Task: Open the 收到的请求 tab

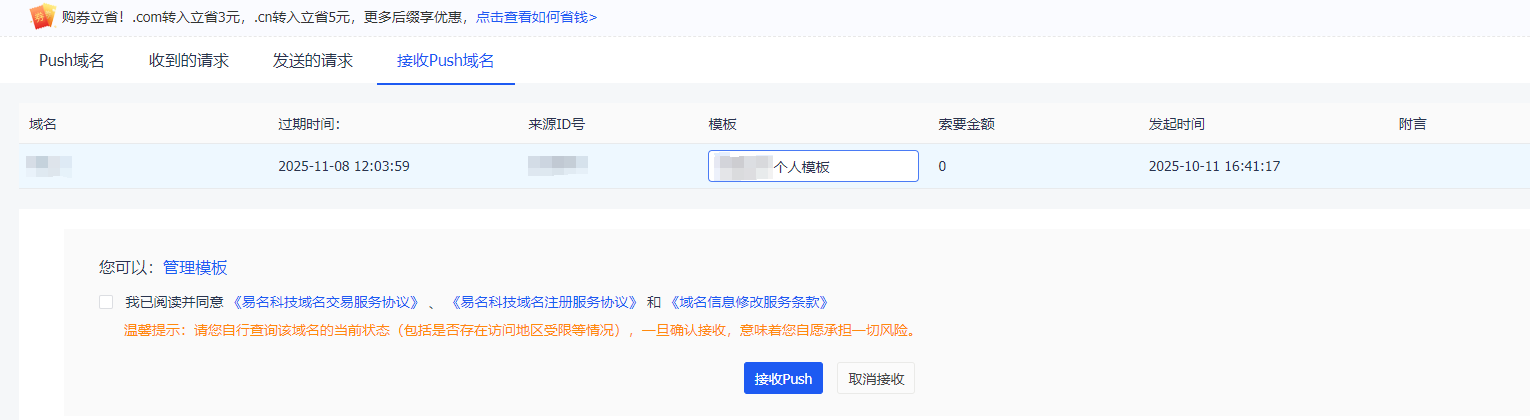Action: (189, 60)
